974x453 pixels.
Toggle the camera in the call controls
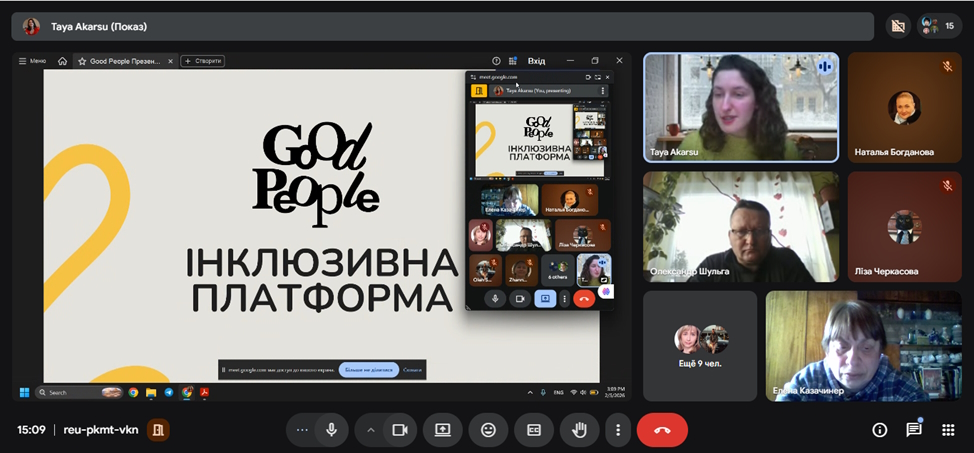click(400, 430)
